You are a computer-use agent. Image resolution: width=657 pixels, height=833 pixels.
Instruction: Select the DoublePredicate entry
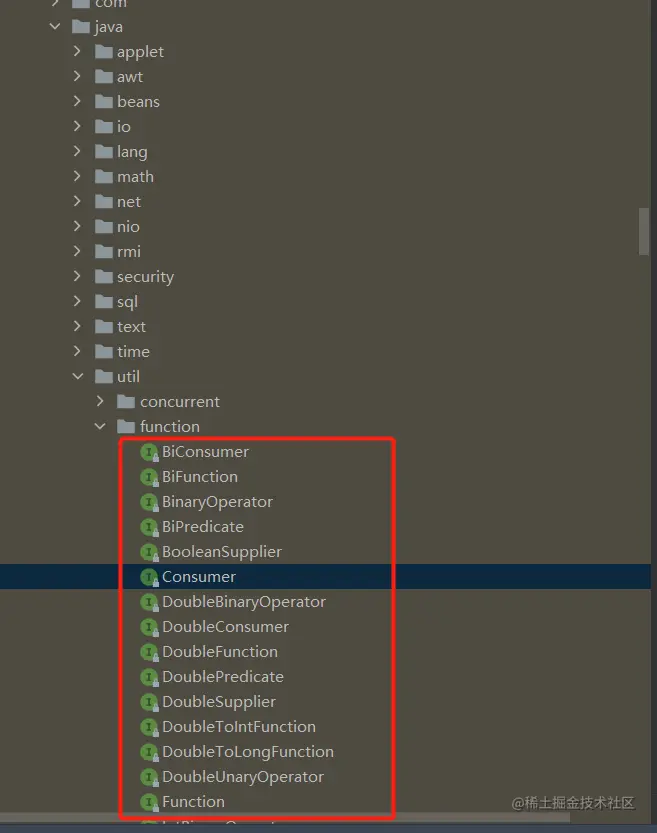click(x=223, y=677)
